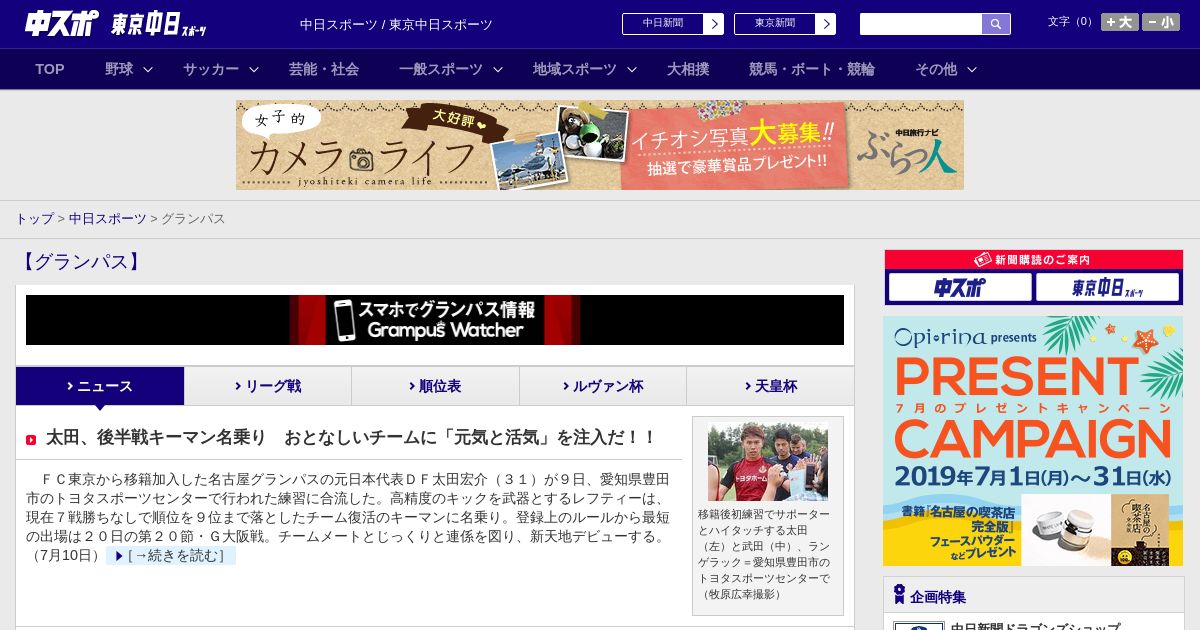The width and height of the screenshot is (1200, 630).
Task: Expand the サッカー dropdown menu
Action: pos(221,69)
